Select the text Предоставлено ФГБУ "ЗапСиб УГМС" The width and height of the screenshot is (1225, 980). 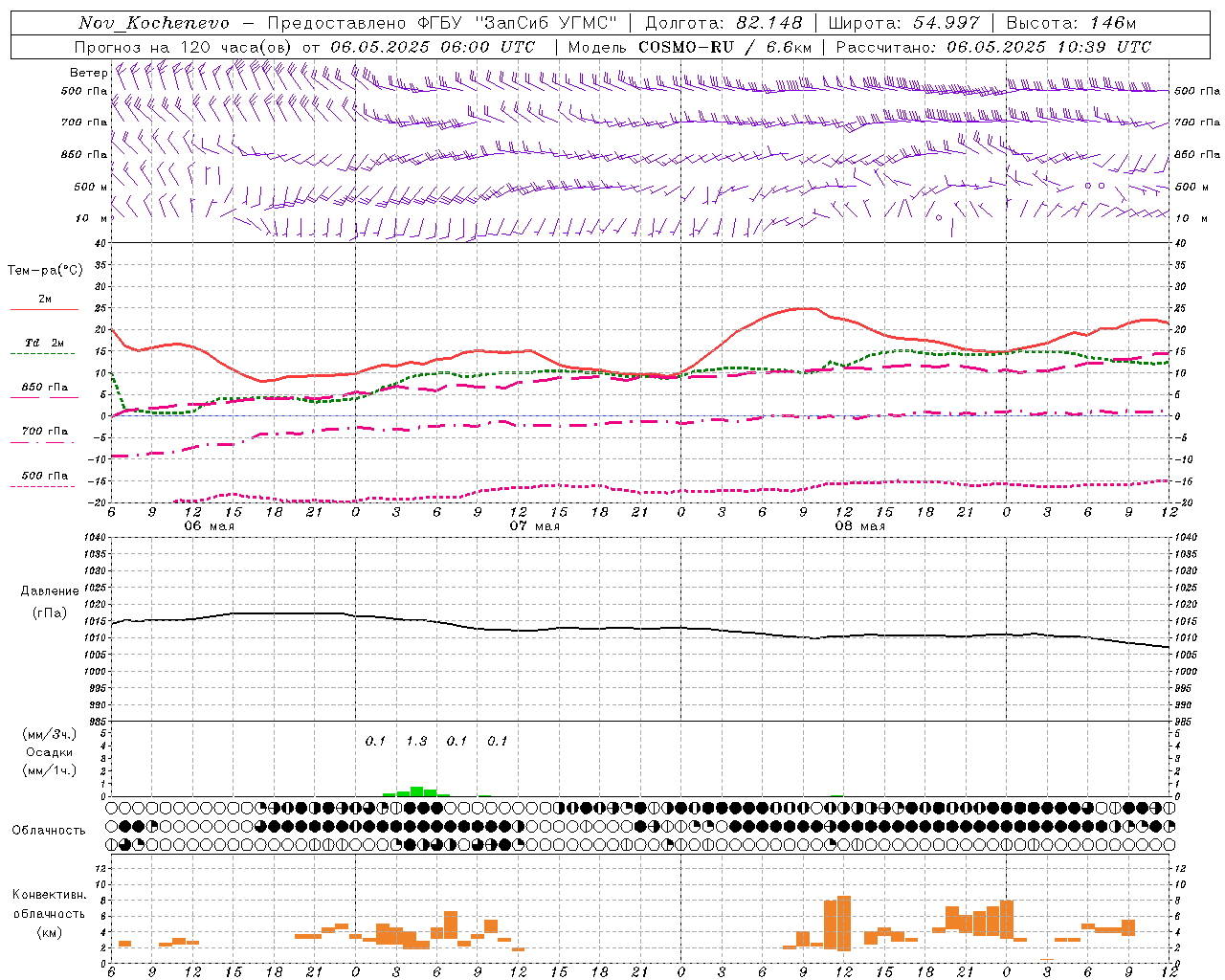click(x=442, y=23)
